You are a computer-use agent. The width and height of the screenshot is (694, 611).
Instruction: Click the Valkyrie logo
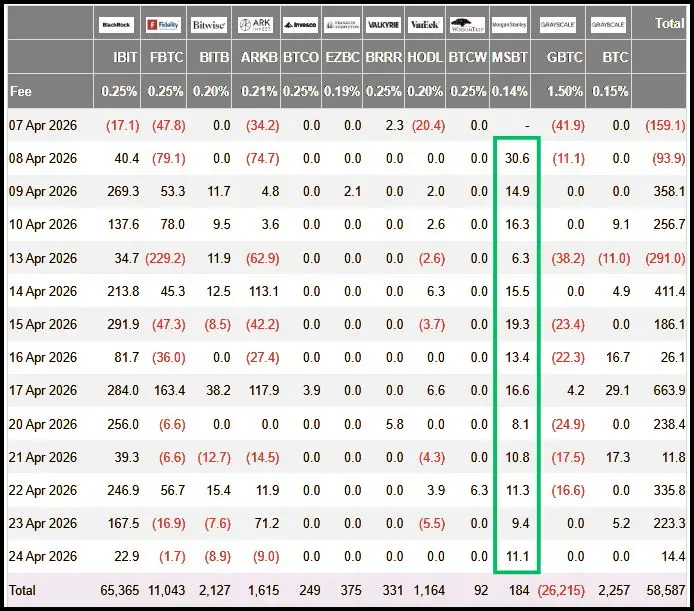click(384, 25)
